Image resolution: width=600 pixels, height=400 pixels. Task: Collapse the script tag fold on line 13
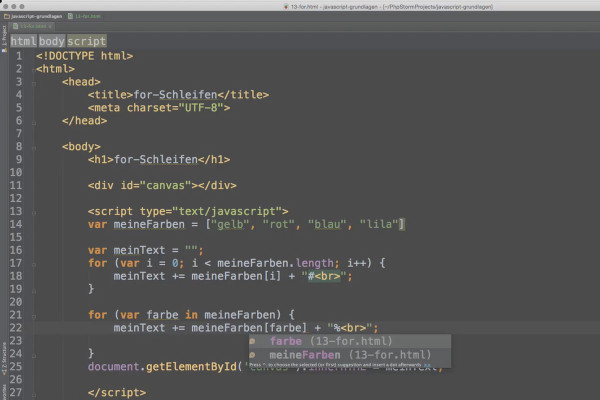34,213
